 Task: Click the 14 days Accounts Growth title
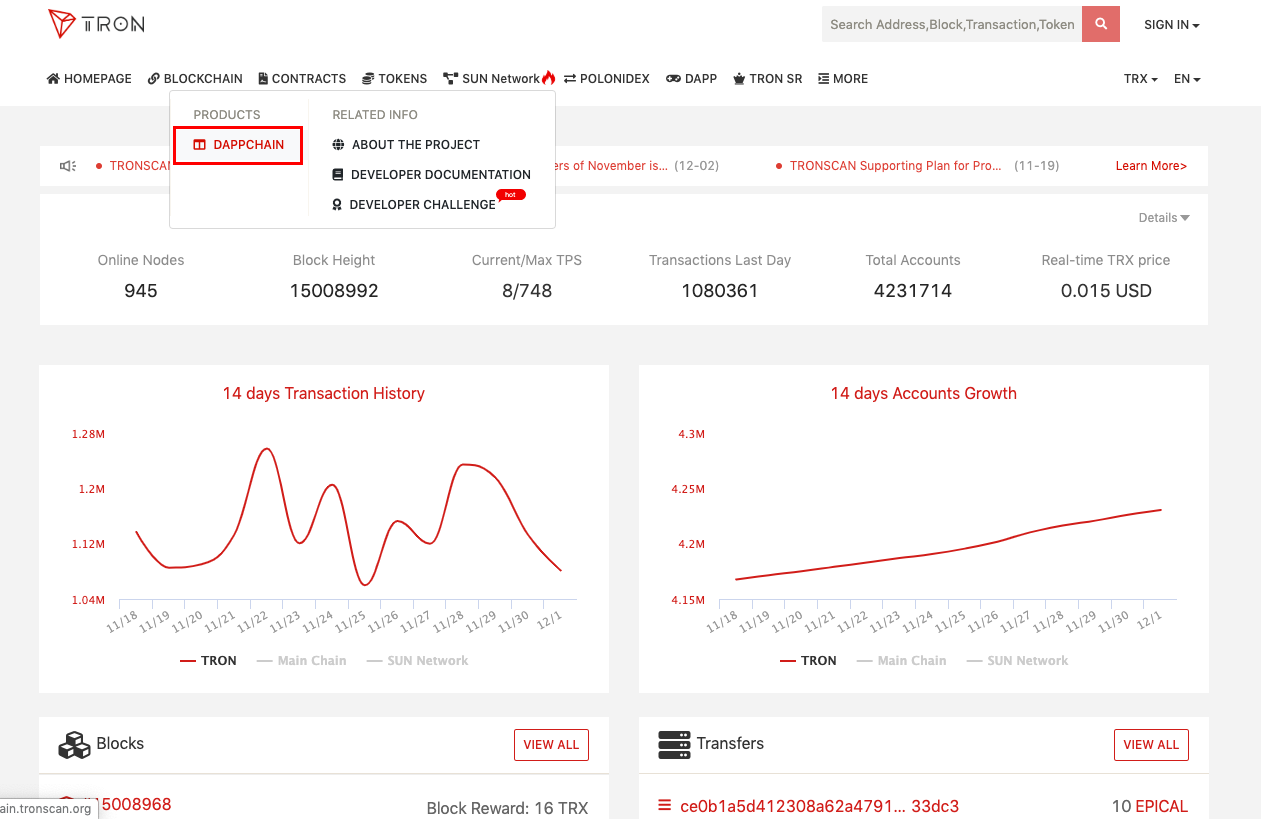(x=924, y=394)
